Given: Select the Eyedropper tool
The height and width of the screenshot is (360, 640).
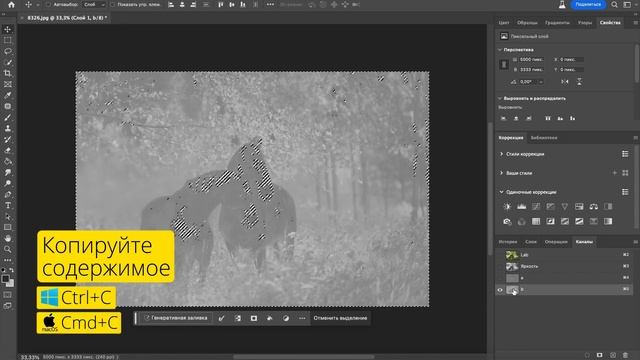Looking at the screenshot, I should tap(7, 95).
